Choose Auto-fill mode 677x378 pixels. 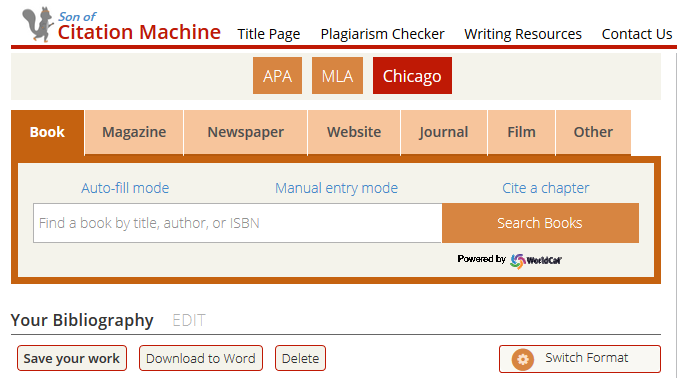pos(125,188)
